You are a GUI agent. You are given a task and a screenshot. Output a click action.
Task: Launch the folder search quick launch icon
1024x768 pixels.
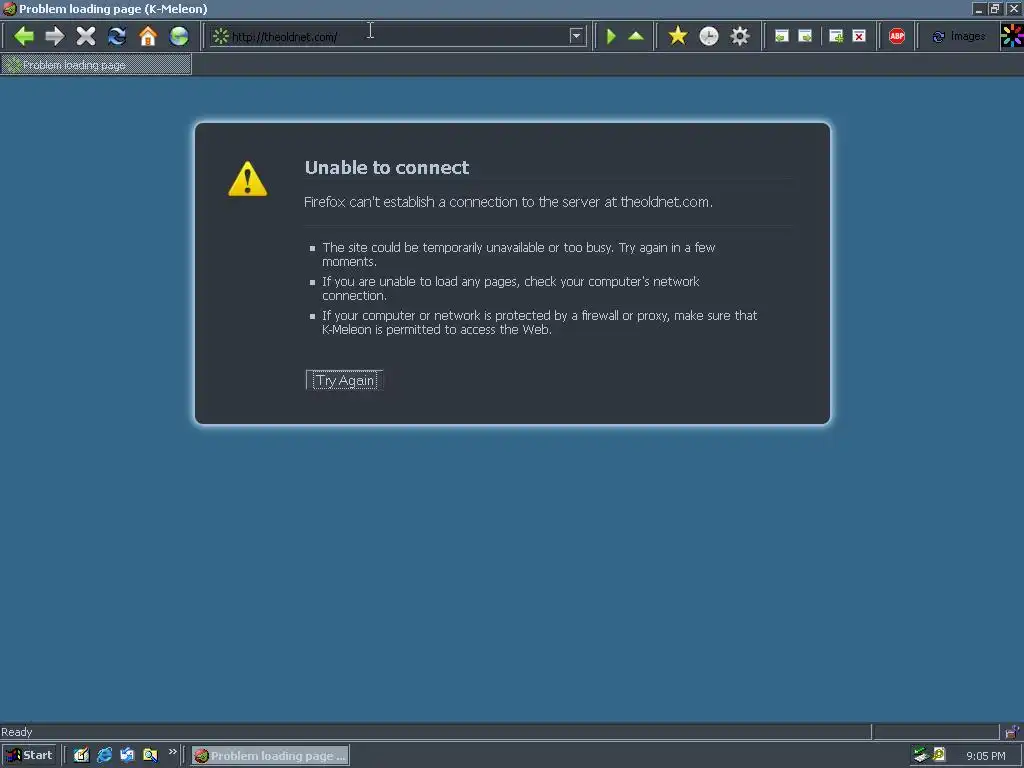150,755
